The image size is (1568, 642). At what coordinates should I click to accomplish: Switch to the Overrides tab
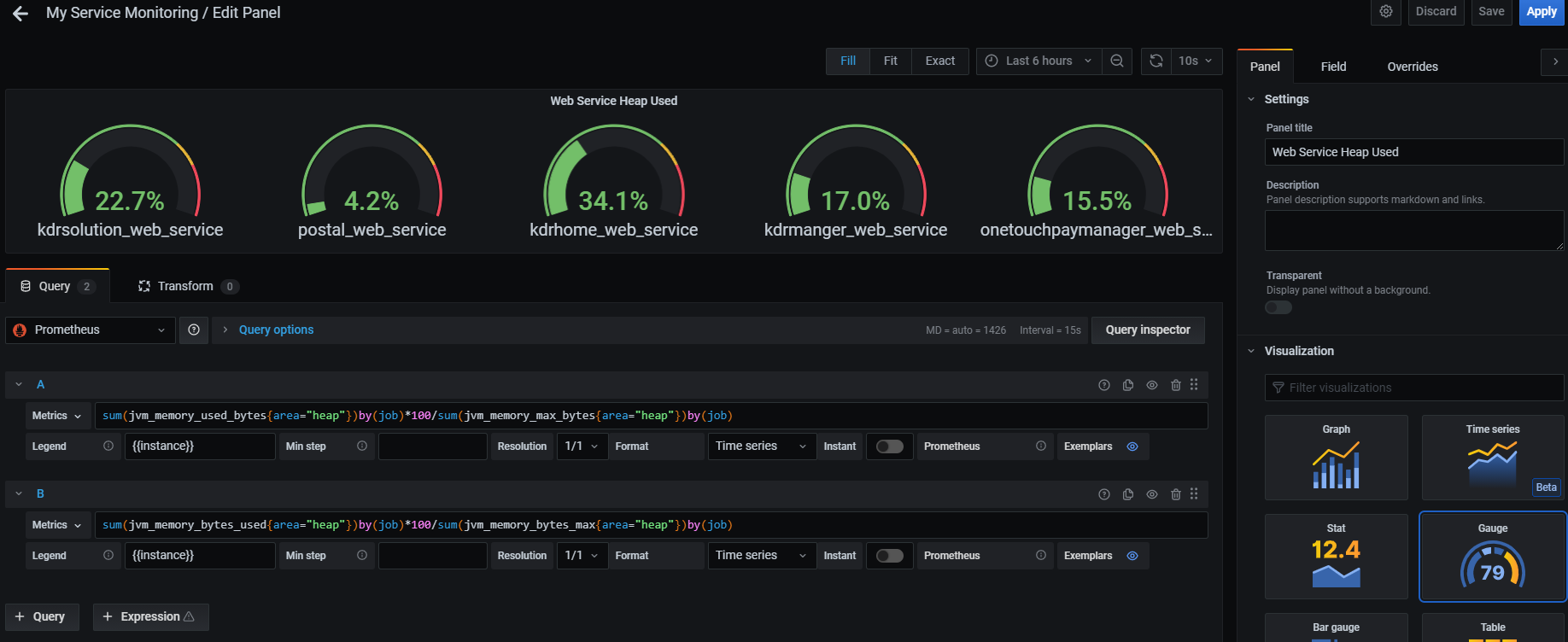[1413, 67]
